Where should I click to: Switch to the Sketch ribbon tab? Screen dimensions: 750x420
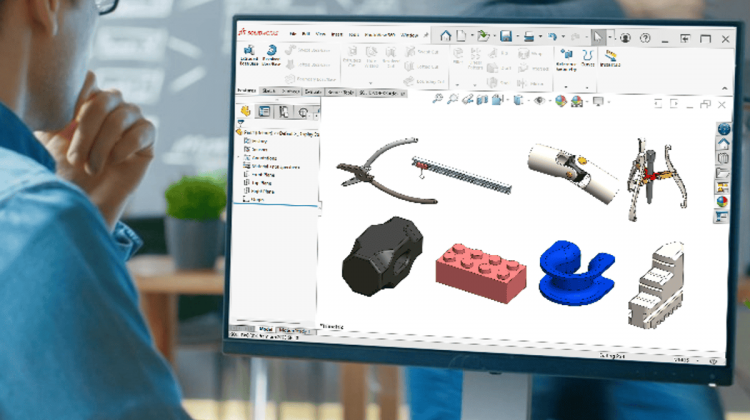coord(269,91)
